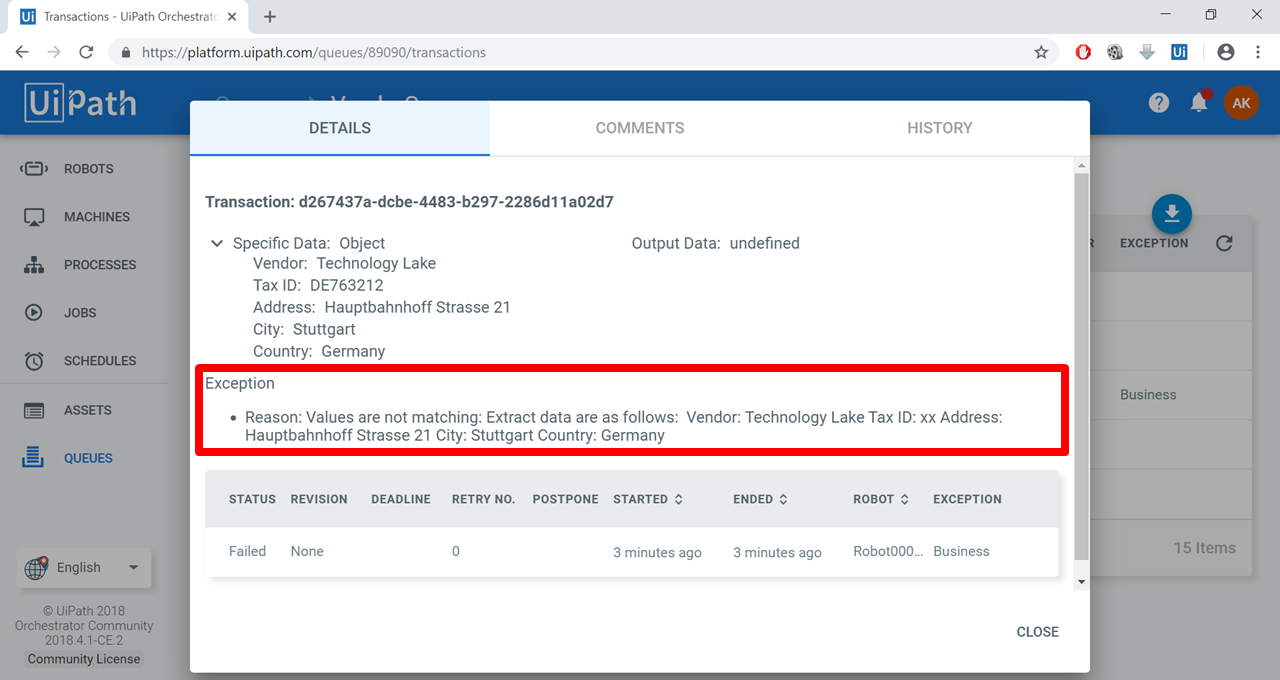Click the Deadline column header
1280x680 pixels.
(x=401, y=499)
